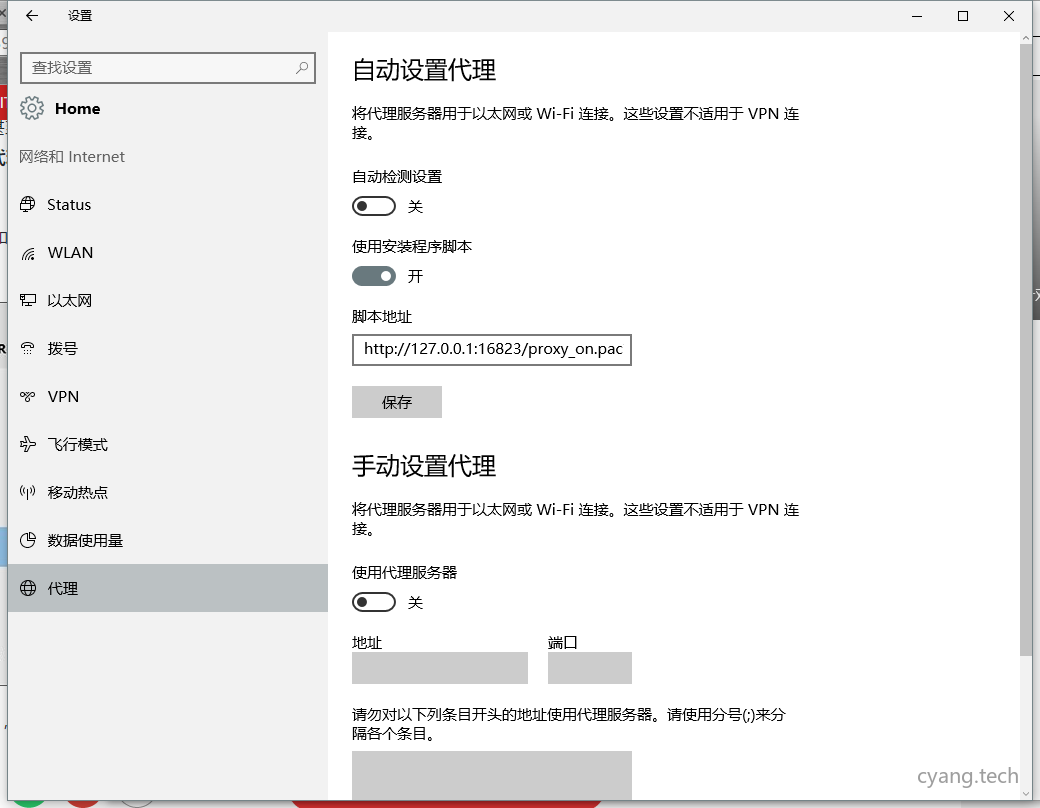Click the 脚本地址 address field
Screen dimensions: 1040x808
coord(491,350)
